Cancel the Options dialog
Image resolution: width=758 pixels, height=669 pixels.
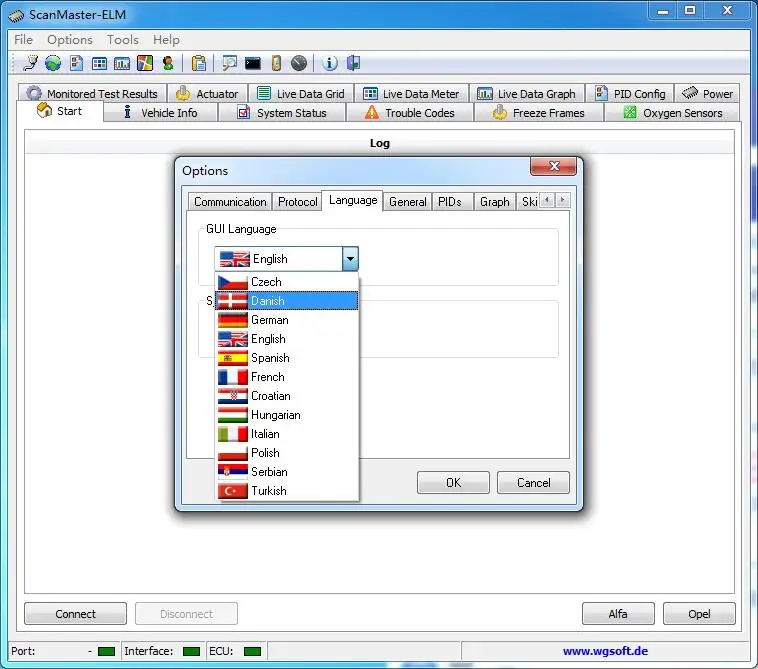[533, 482]
